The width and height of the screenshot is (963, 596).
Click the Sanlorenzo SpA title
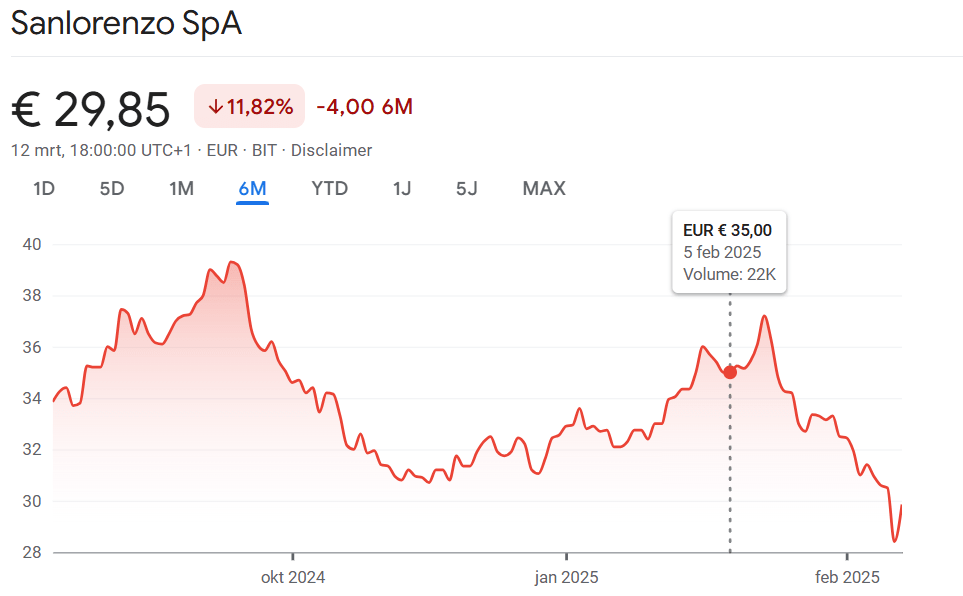(126, 24)
